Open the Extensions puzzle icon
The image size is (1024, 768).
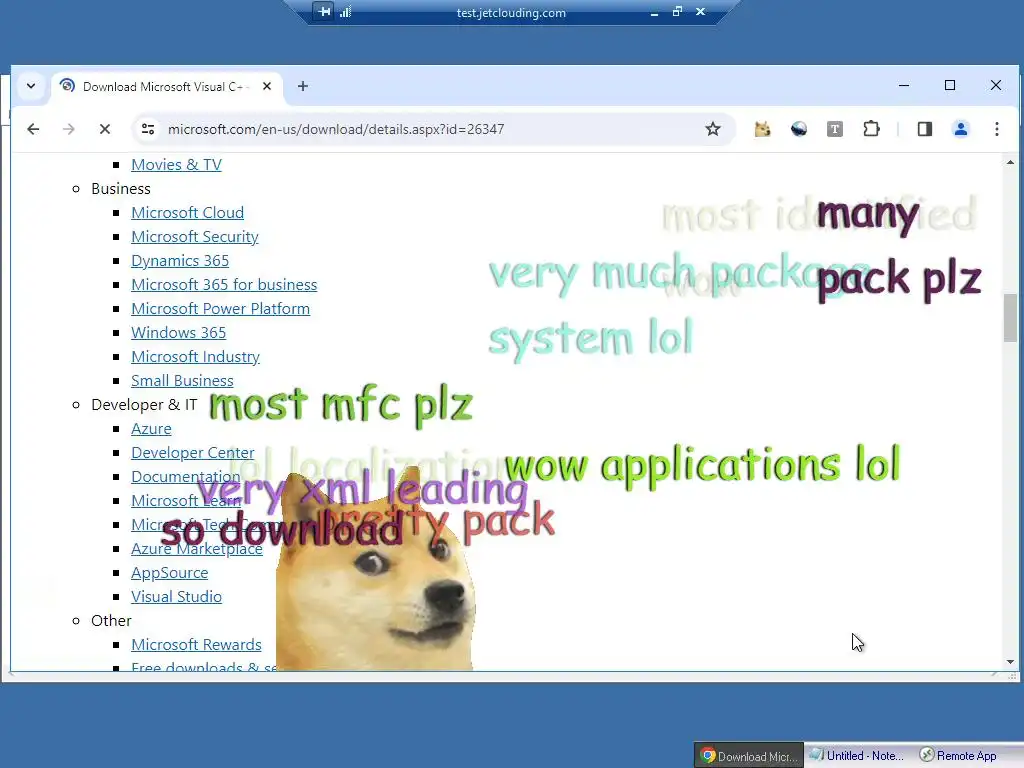click(871, 129)
